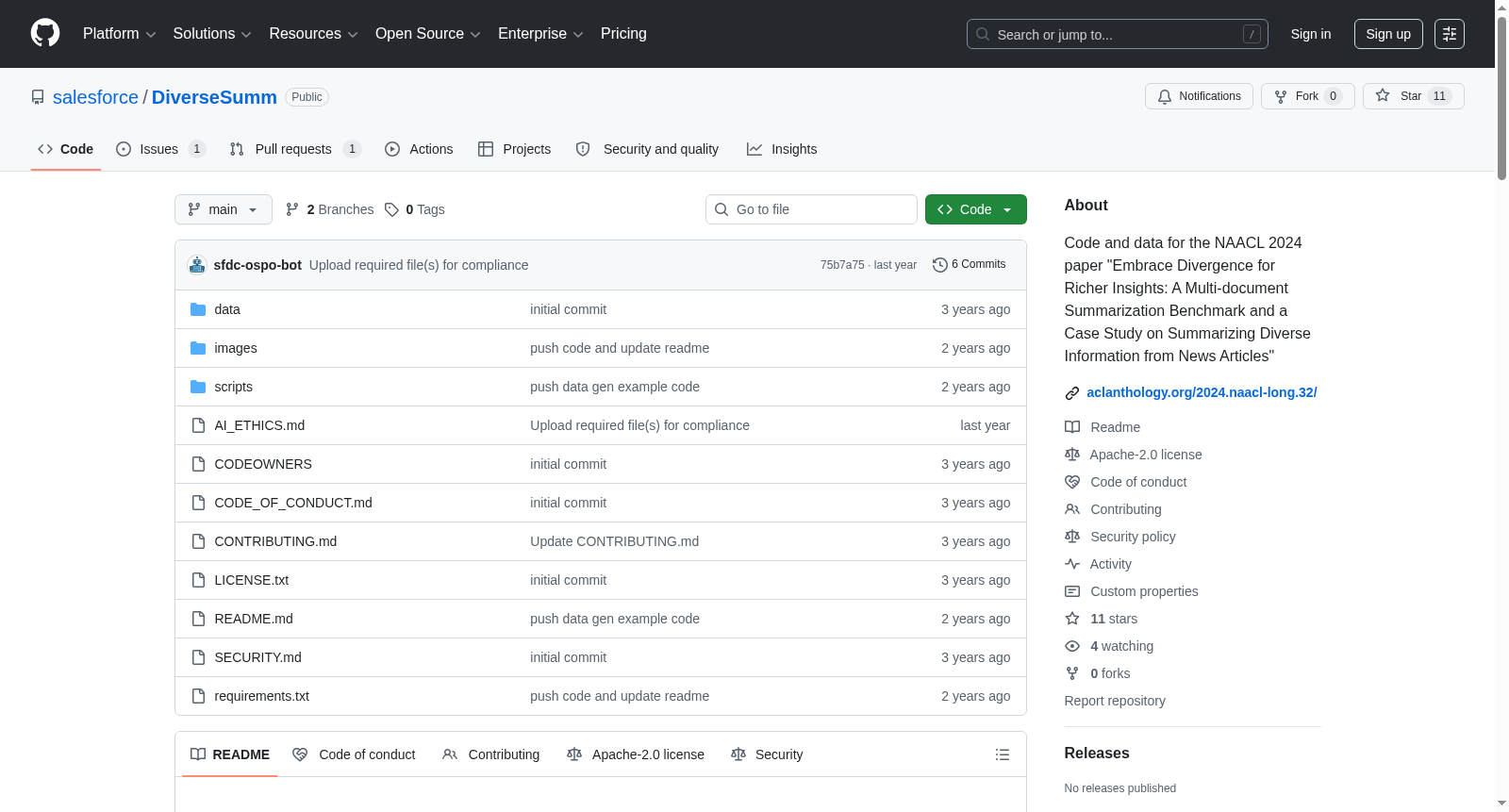View the 6 Commits history link
Image resolution: width=1509 pixels, height=812 pixels.
969,265
